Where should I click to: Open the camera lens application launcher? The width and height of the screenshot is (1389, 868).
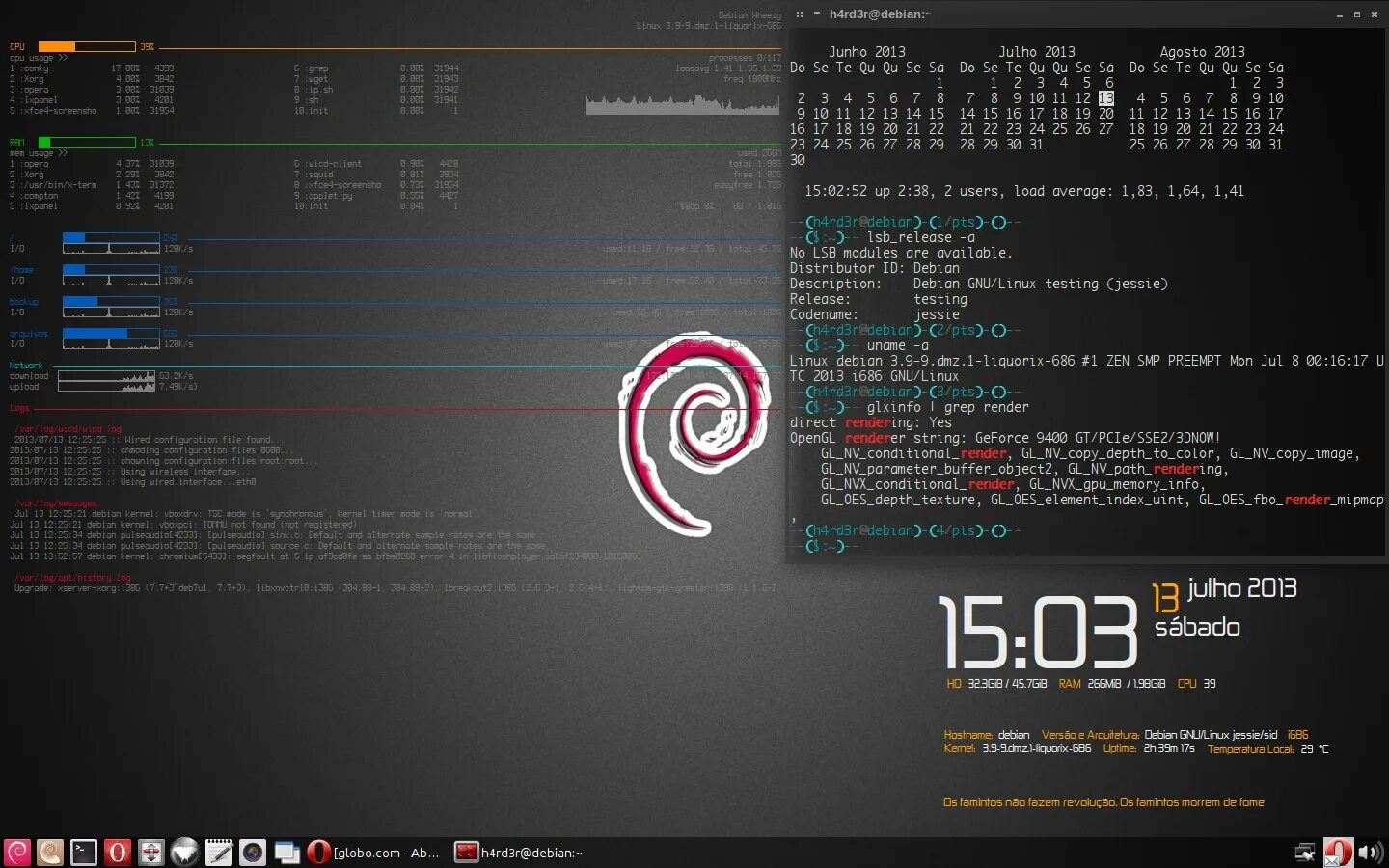pyautogui.click(x=253, y=853)
